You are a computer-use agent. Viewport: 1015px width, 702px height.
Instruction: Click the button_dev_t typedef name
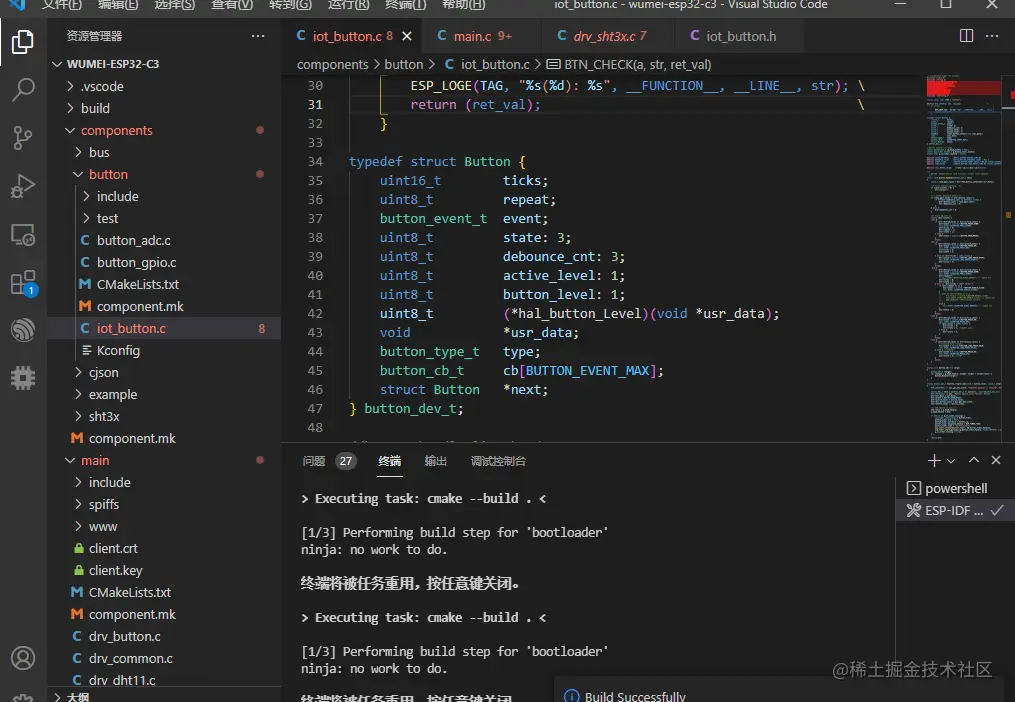click(412, 409)
